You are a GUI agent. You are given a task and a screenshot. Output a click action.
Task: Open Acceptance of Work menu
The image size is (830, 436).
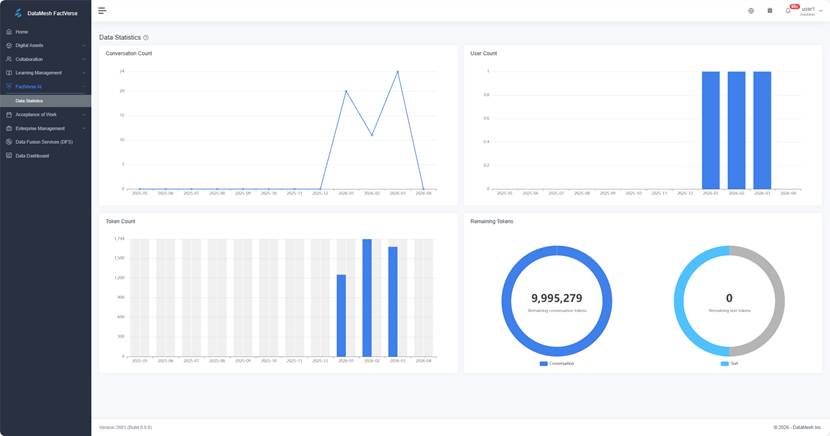coord(36,114)
